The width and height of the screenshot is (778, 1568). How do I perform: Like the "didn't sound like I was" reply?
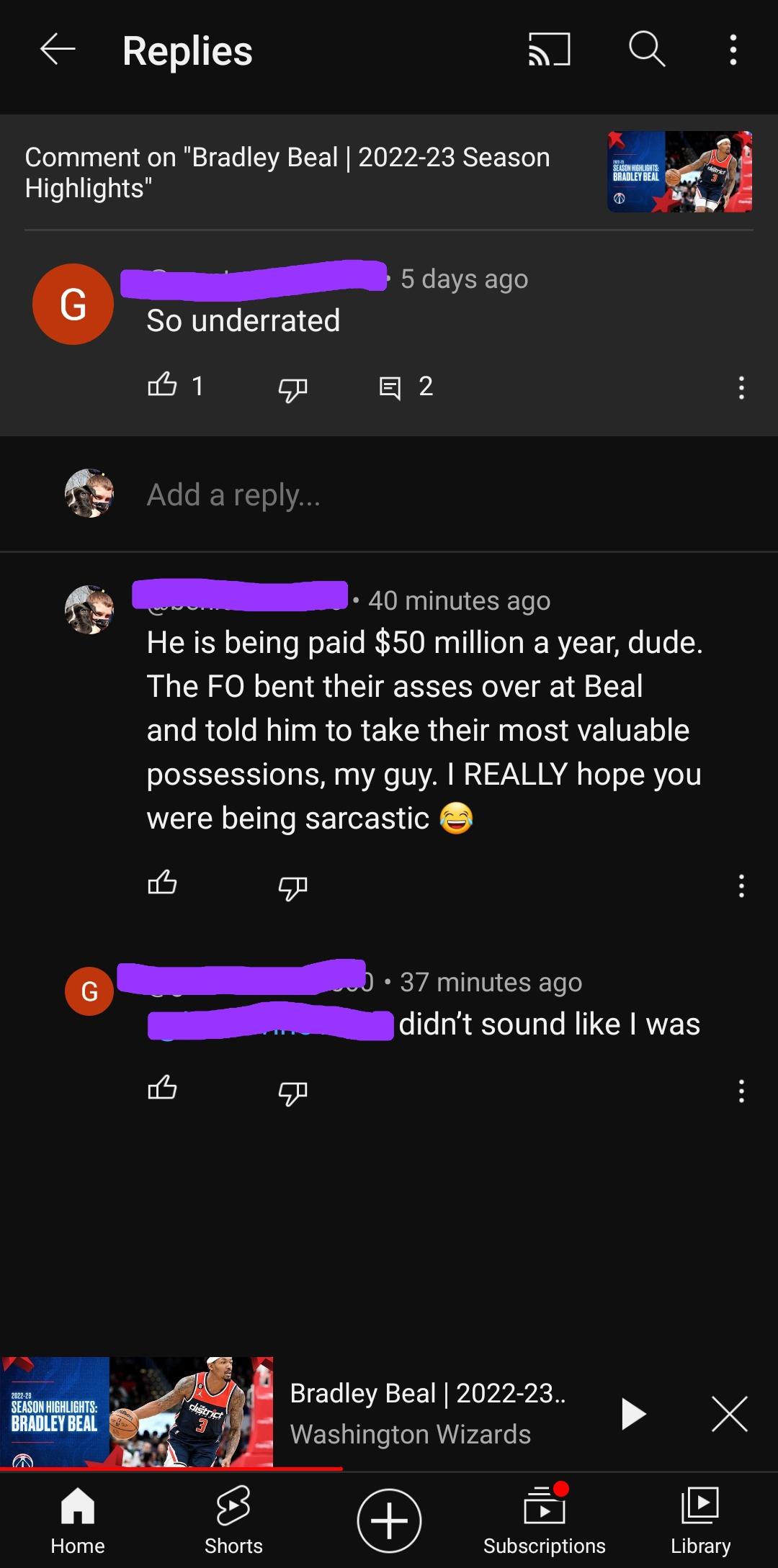[162, 1087]
